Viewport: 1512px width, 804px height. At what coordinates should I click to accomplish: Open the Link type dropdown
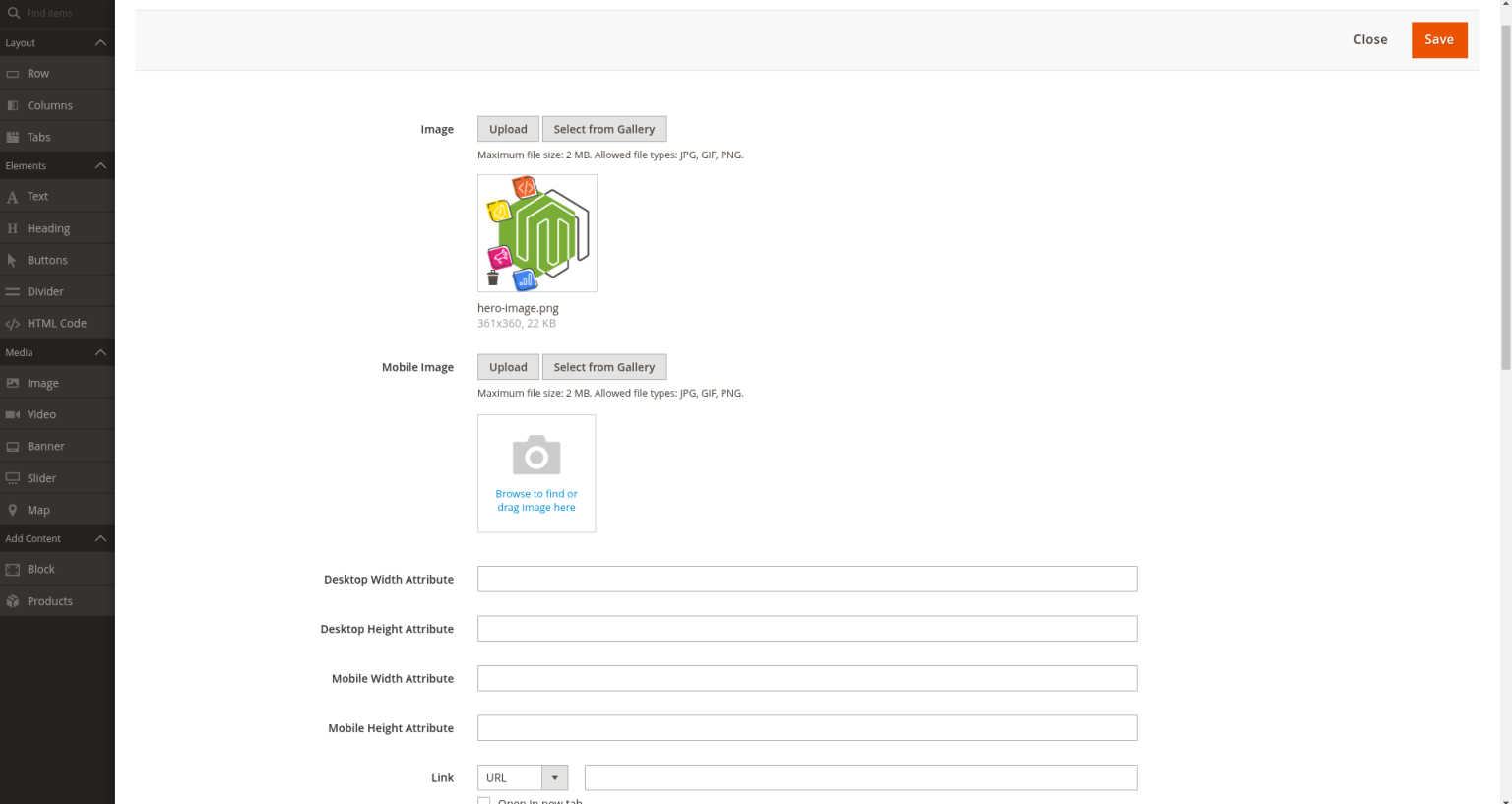tap(556, 777)
